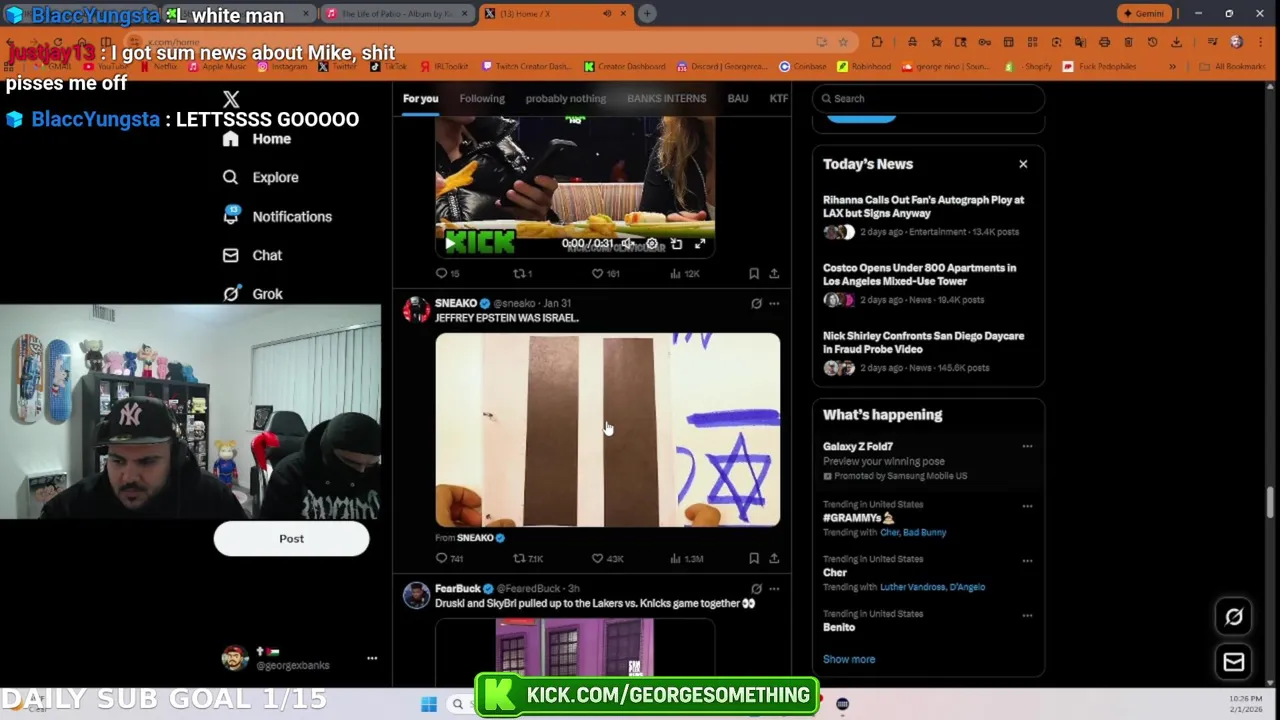The image size is (1280, 720).
Task: Open Grok from the sidebar
Action: tap(252, 294)
